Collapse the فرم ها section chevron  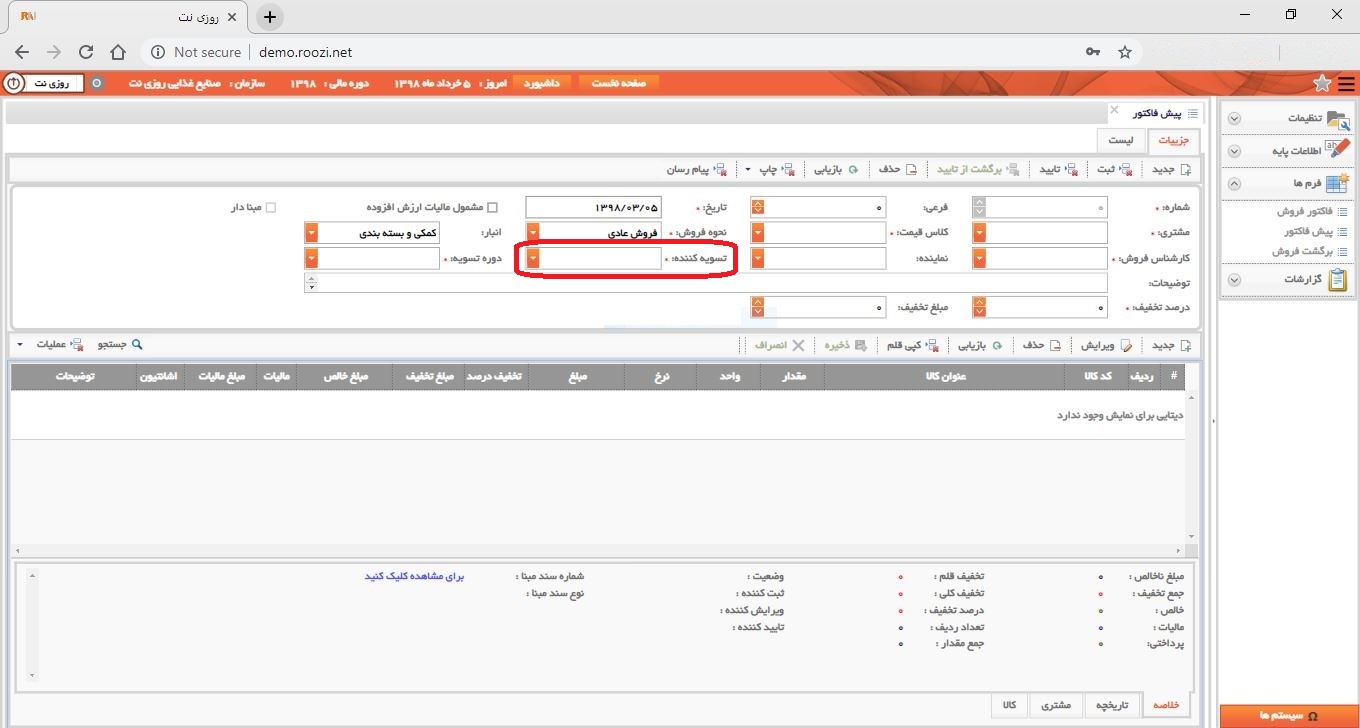pyautogui.click(x=1234, y=184)
